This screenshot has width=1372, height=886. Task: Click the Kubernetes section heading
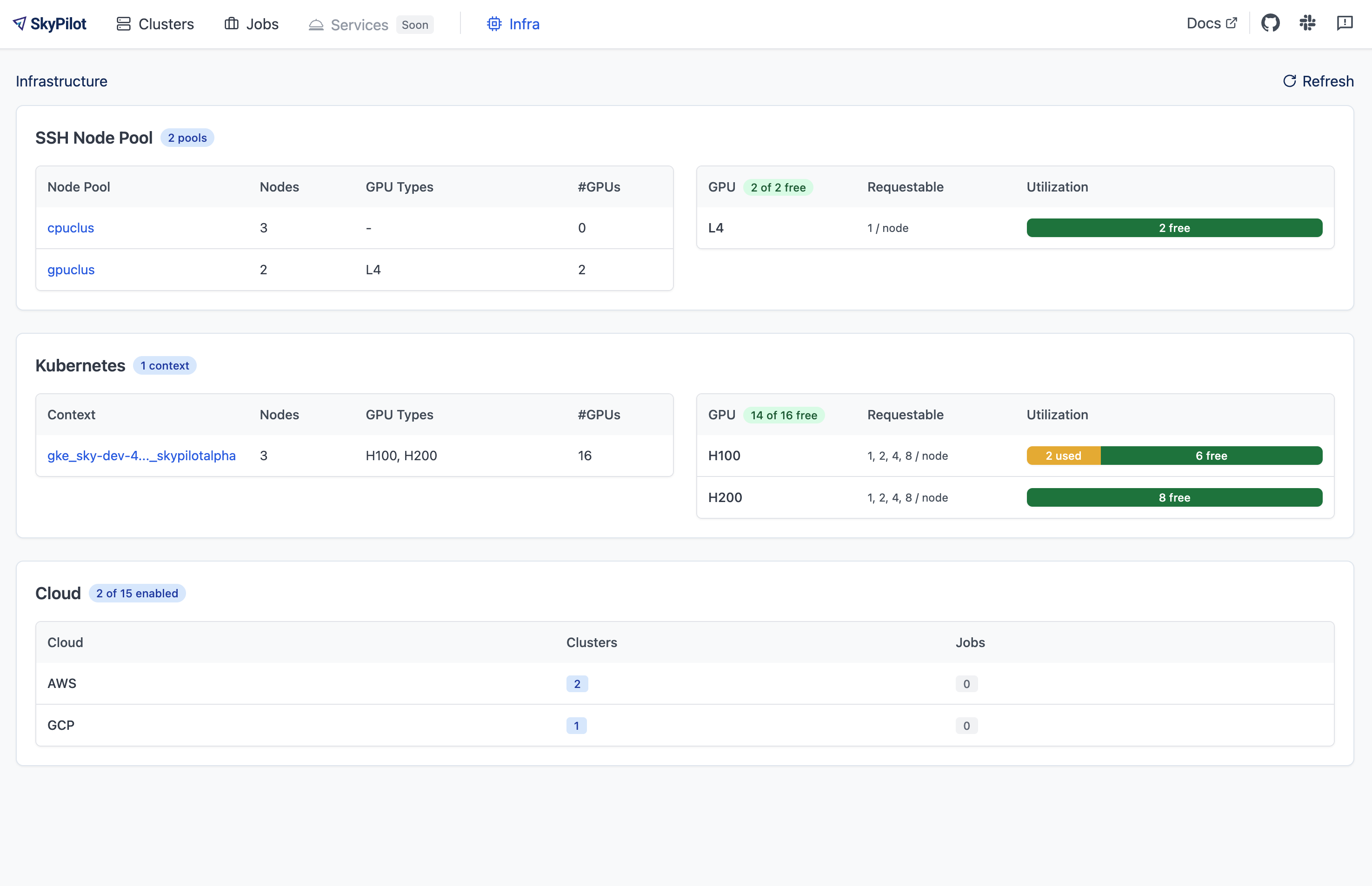pyautogui.click(x=80, y=366)
